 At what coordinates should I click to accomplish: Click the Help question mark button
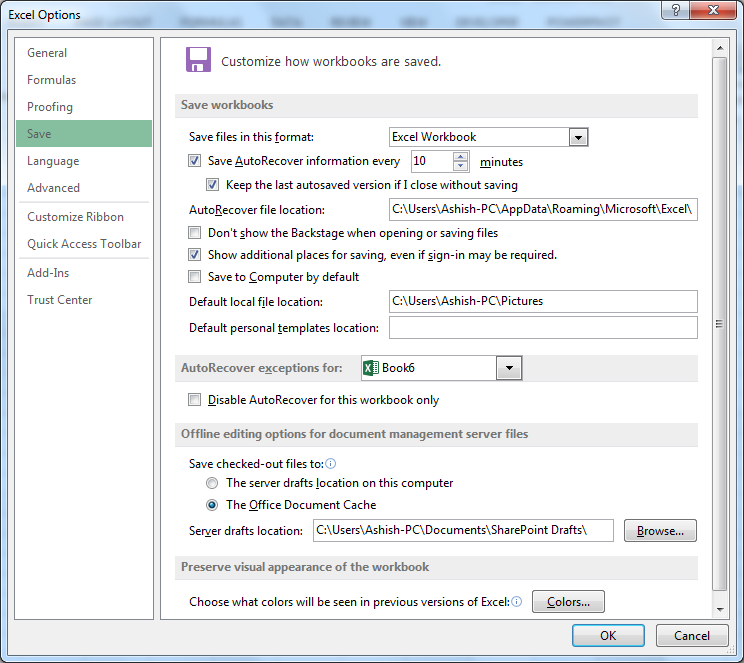point(676,10)
